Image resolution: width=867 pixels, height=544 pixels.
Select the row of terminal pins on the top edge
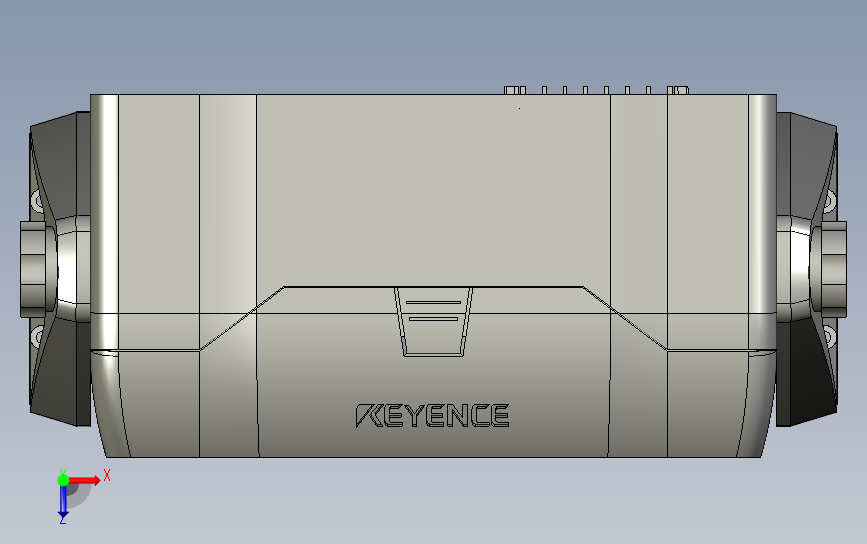pyautogui.click(x=596, y=90)
